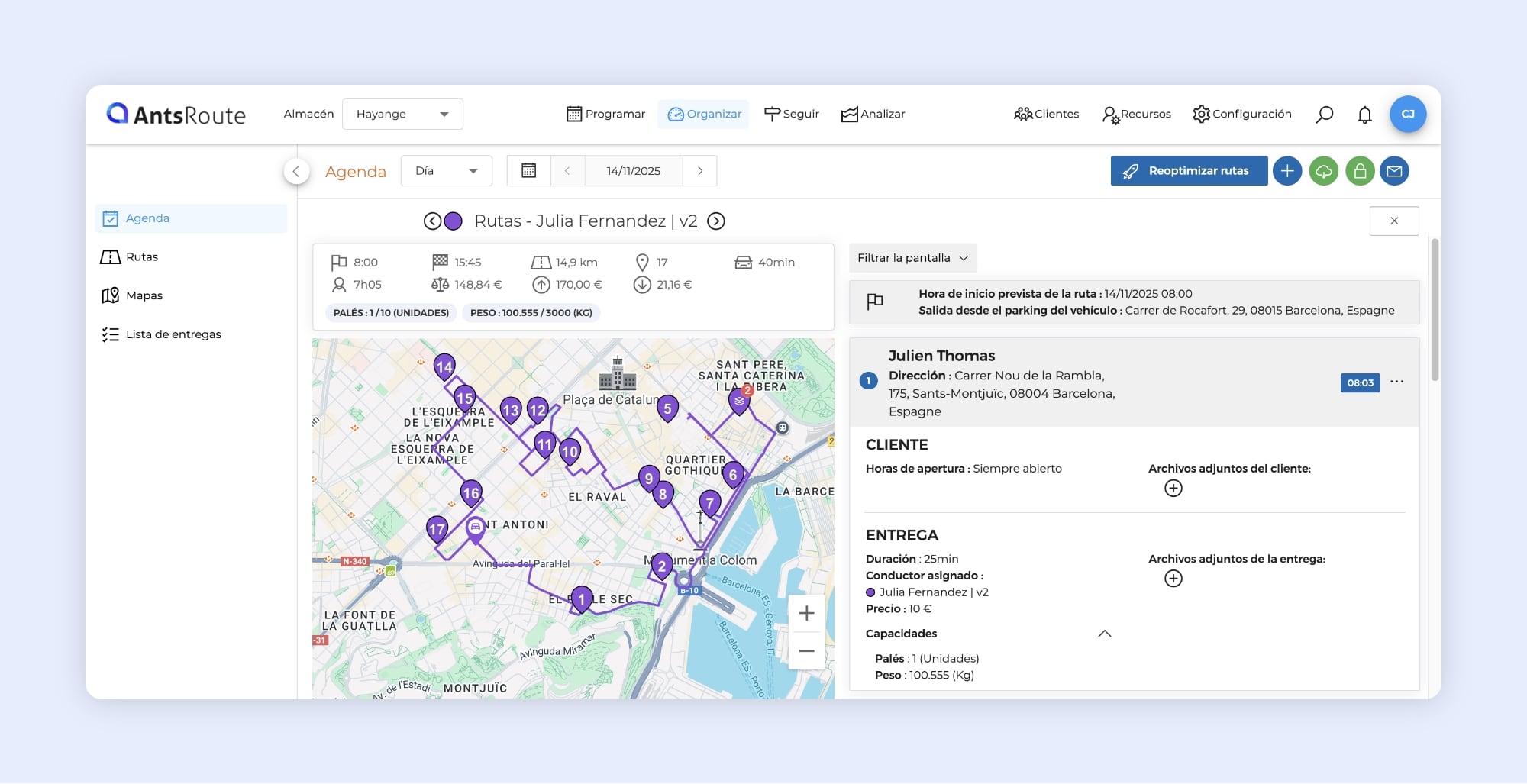Collapse the Capacidades section
The image size is (1527, 784).
coord(1104,634)
